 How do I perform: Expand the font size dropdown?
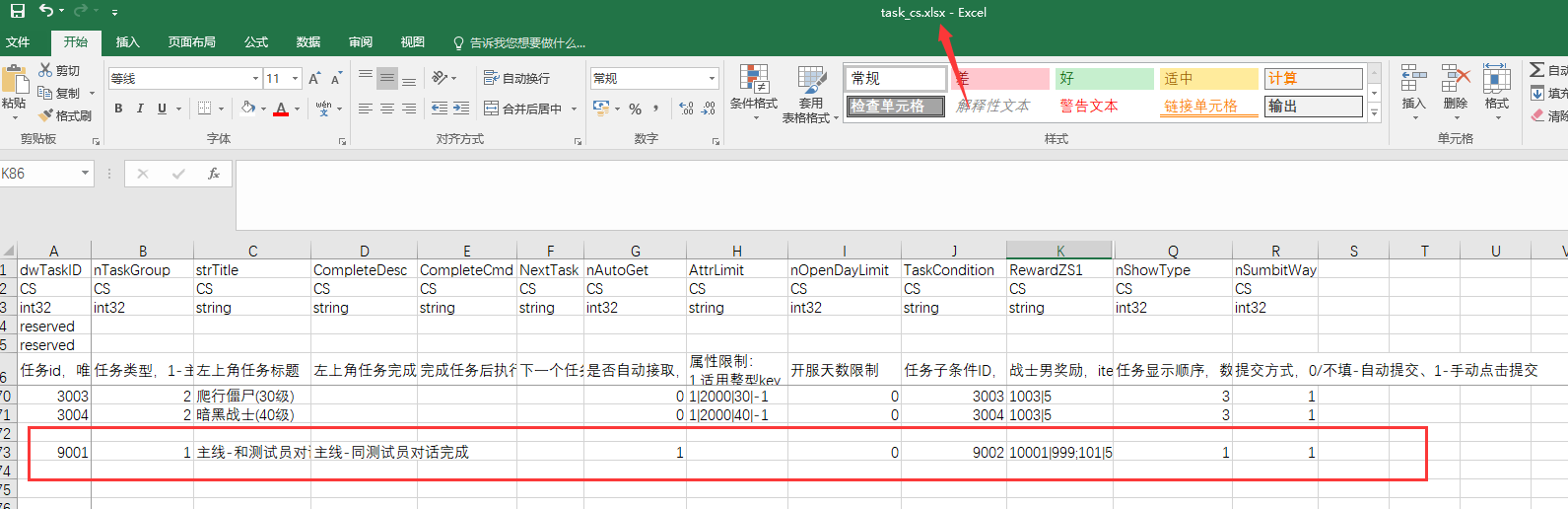(295, 78)
